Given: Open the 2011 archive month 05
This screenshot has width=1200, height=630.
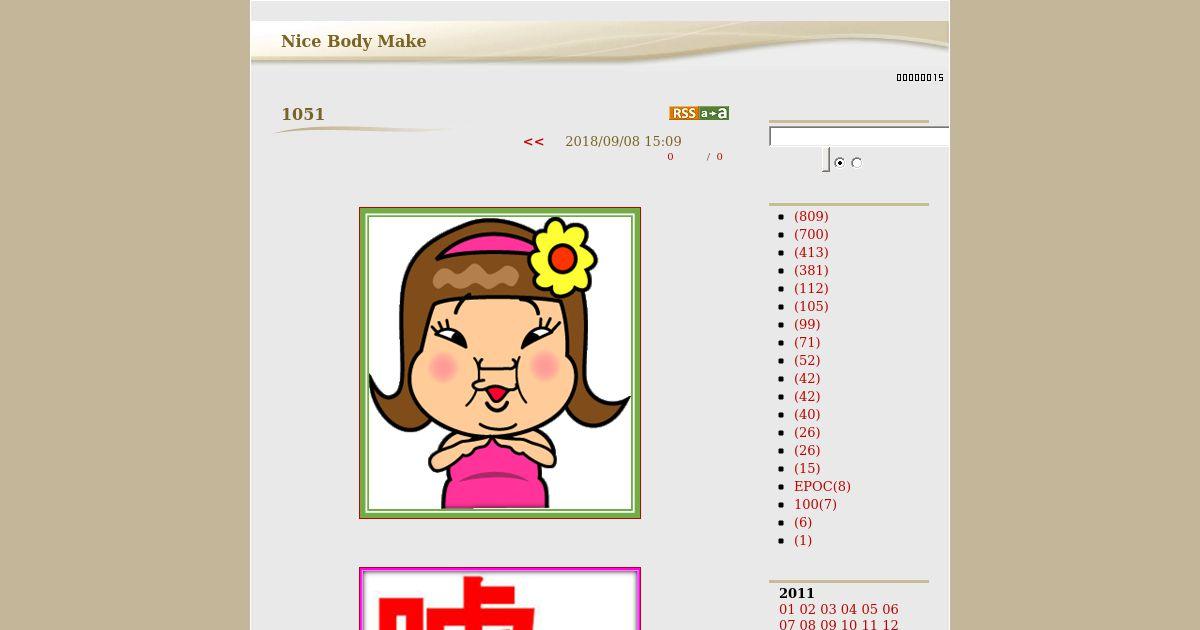Looking at the screenshot, I should (869, 609).
